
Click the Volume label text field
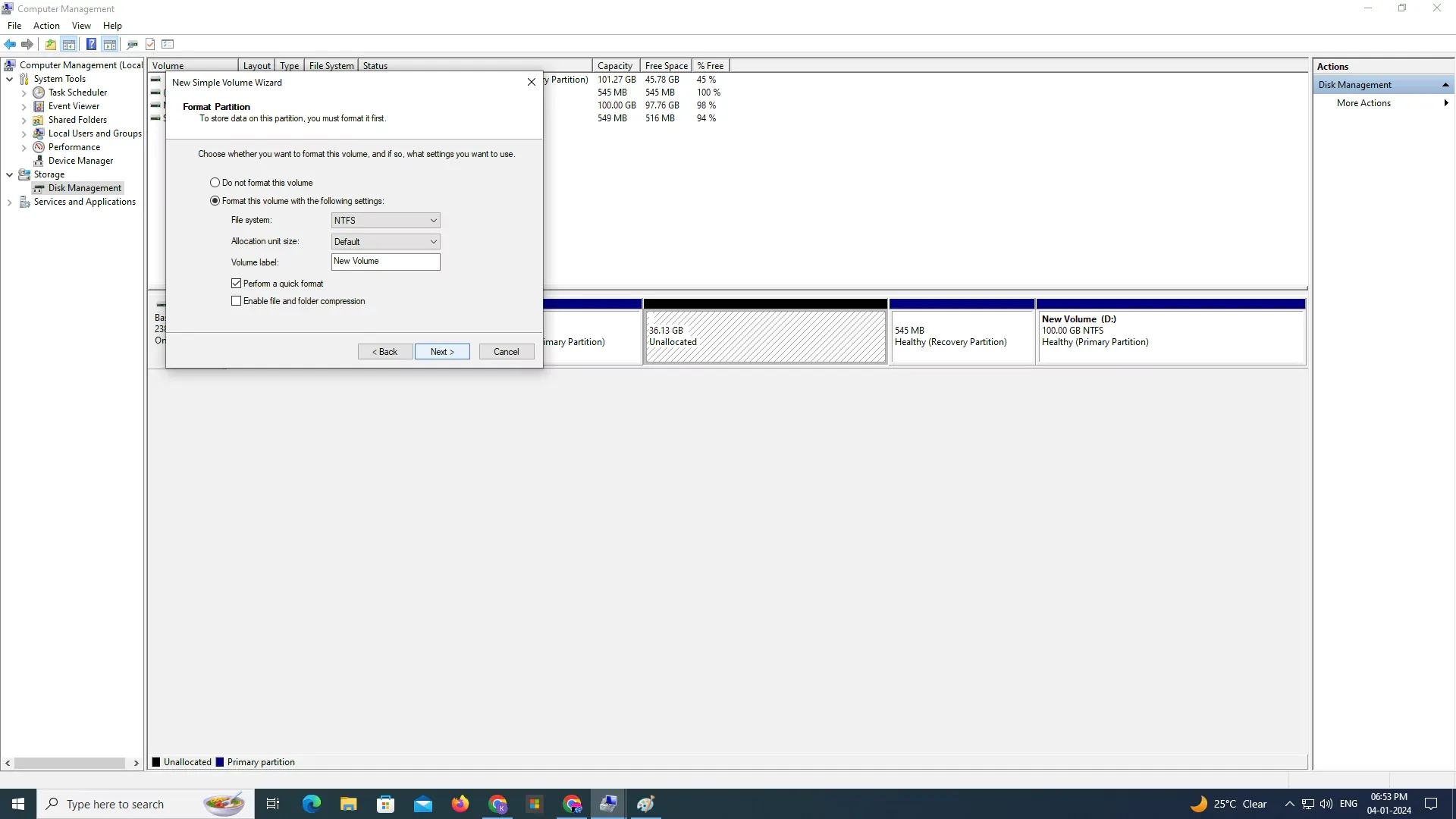click(x=385, y=262)
